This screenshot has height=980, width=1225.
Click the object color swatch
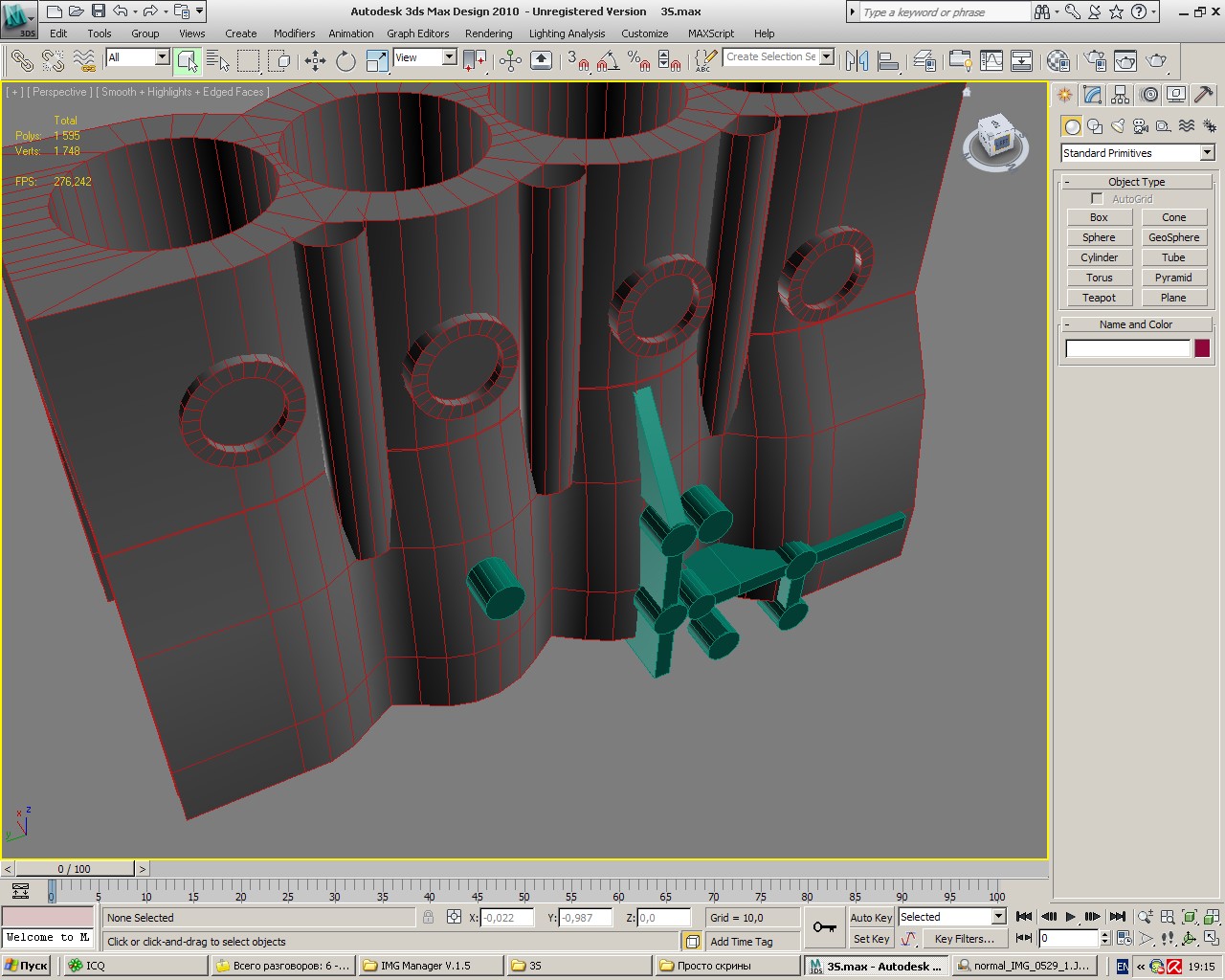point(1202,348)
